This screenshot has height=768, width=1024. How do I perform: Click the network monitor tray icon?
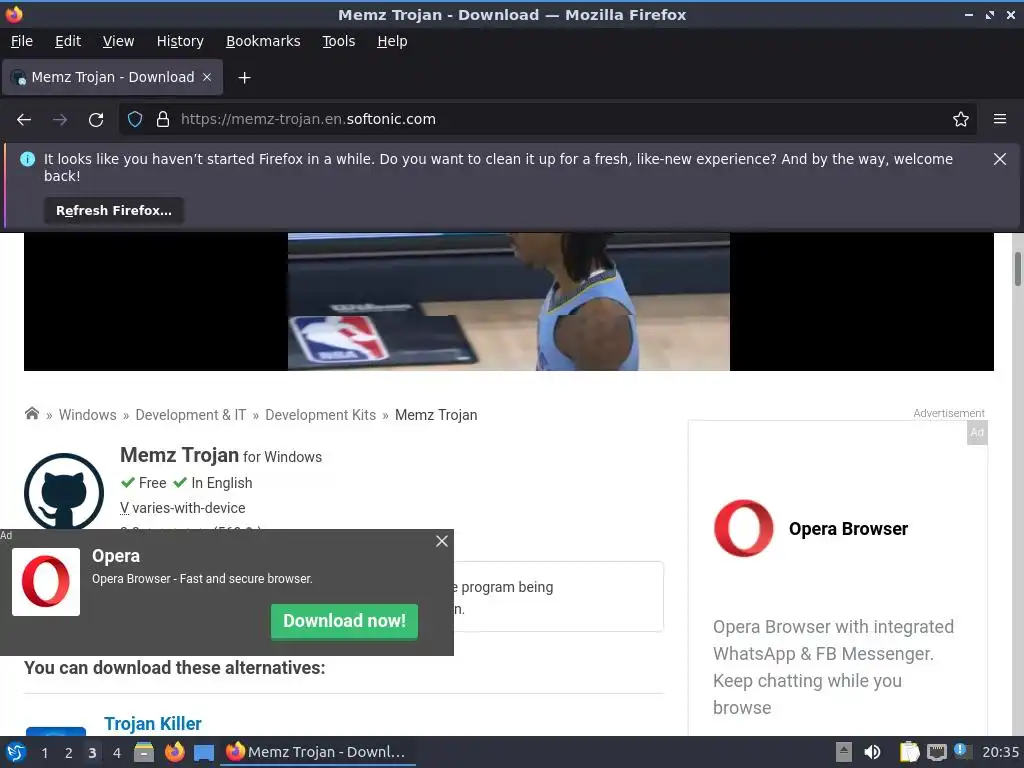tap(936, 752)
